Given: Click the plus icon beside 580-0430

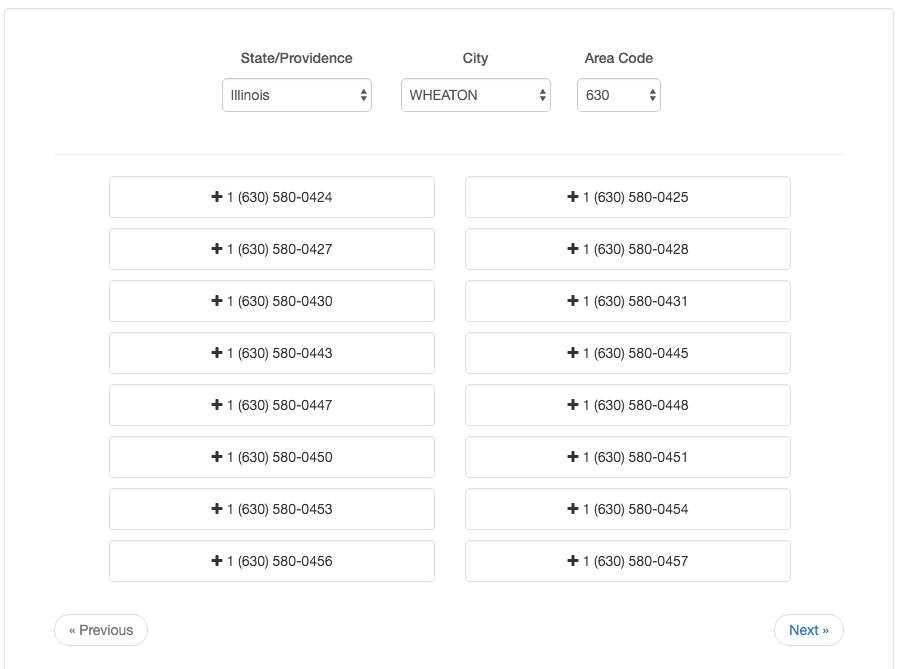Looking at the screenshot, I should pyautogui.click(x=217, y=301).
